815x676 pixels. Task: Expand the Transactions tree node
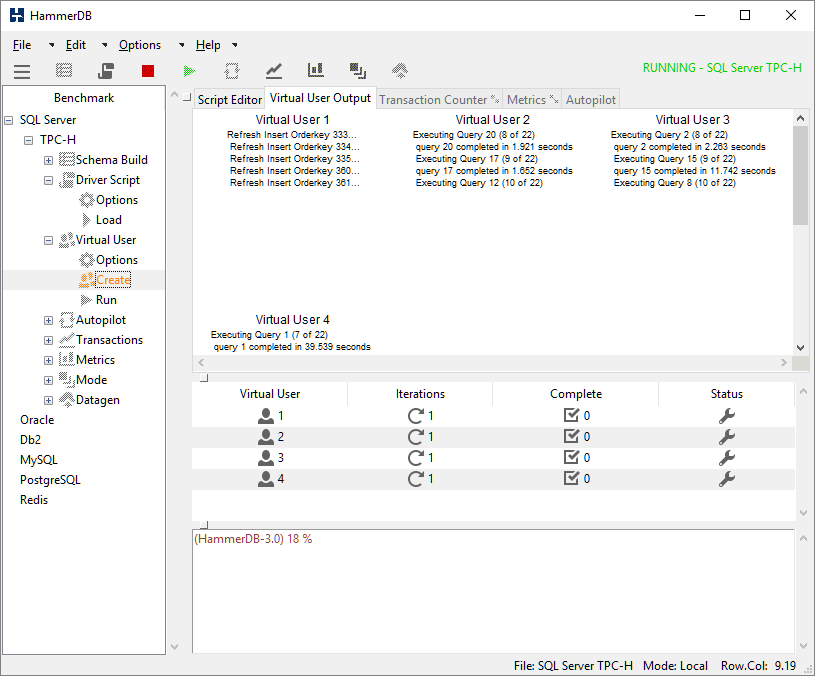click(48, 341)
